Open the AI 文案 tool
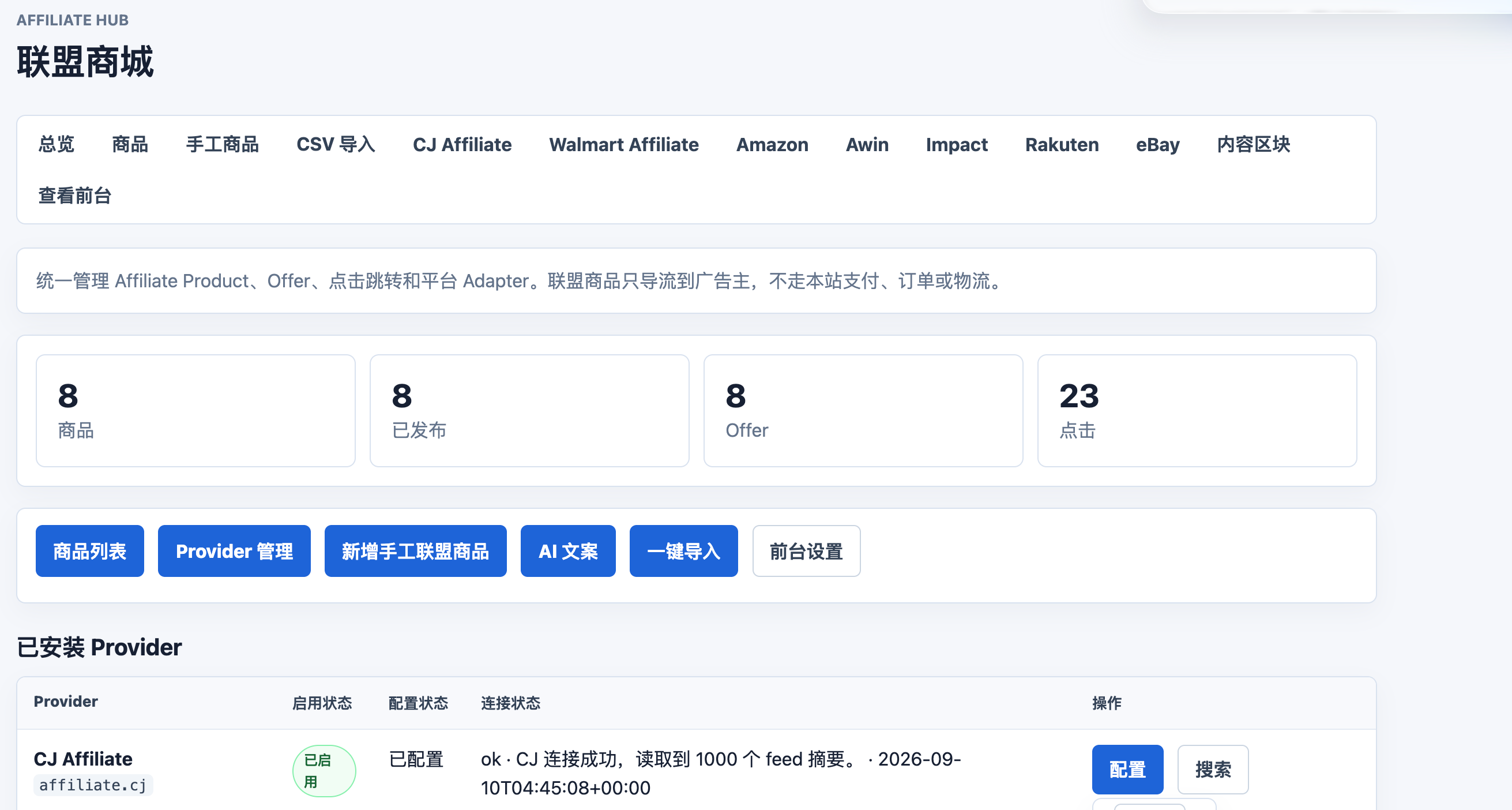The width and height of the screenshot is (1512, 810). (x=568, y=551)
